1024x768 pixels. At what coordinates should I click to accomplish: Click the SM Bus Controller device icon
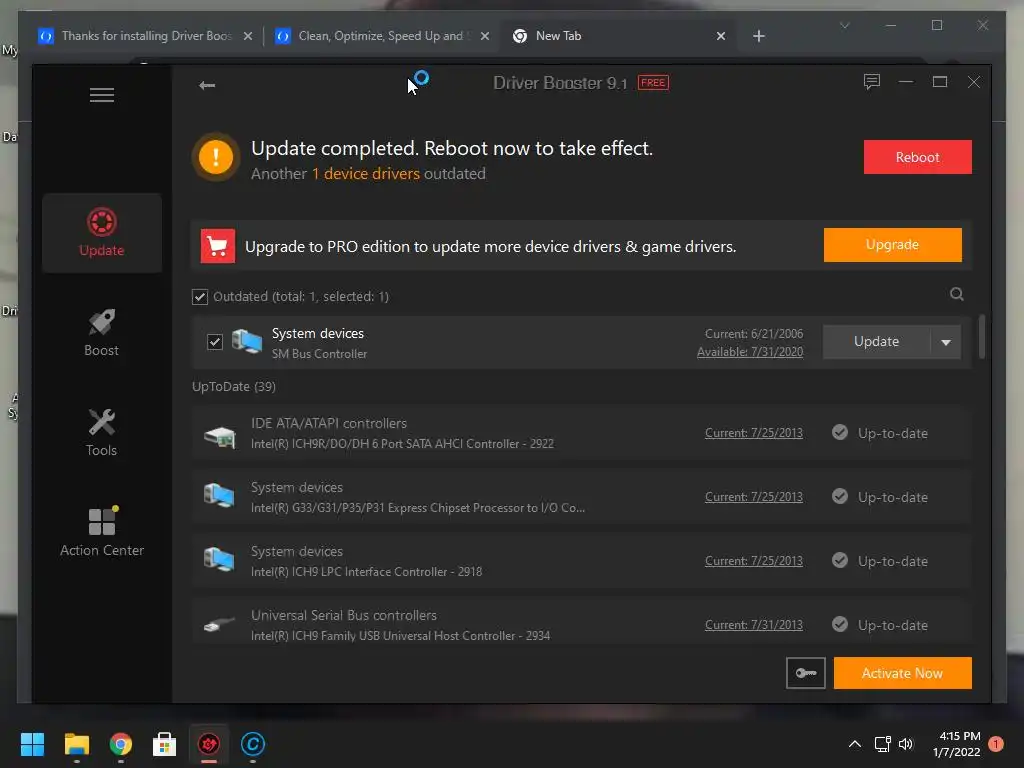247,342
